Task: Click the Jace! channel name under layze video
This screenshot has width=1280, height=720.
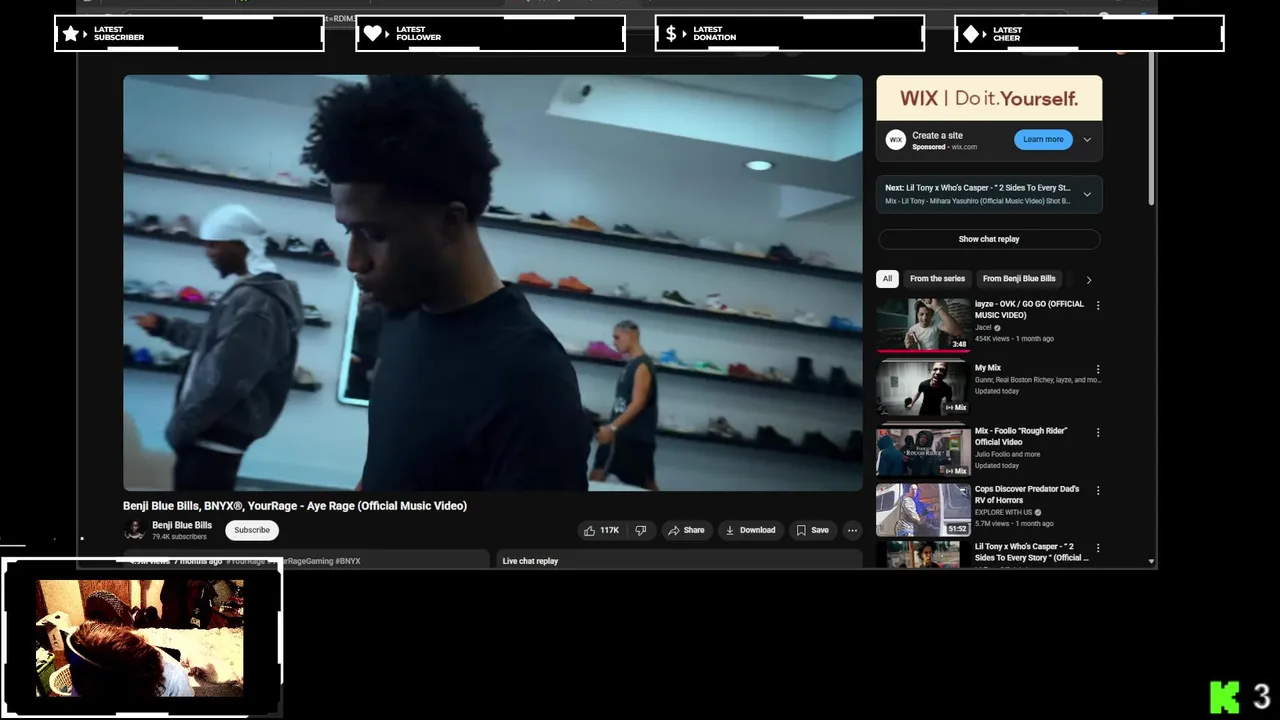Action: (x=983, y=327)
